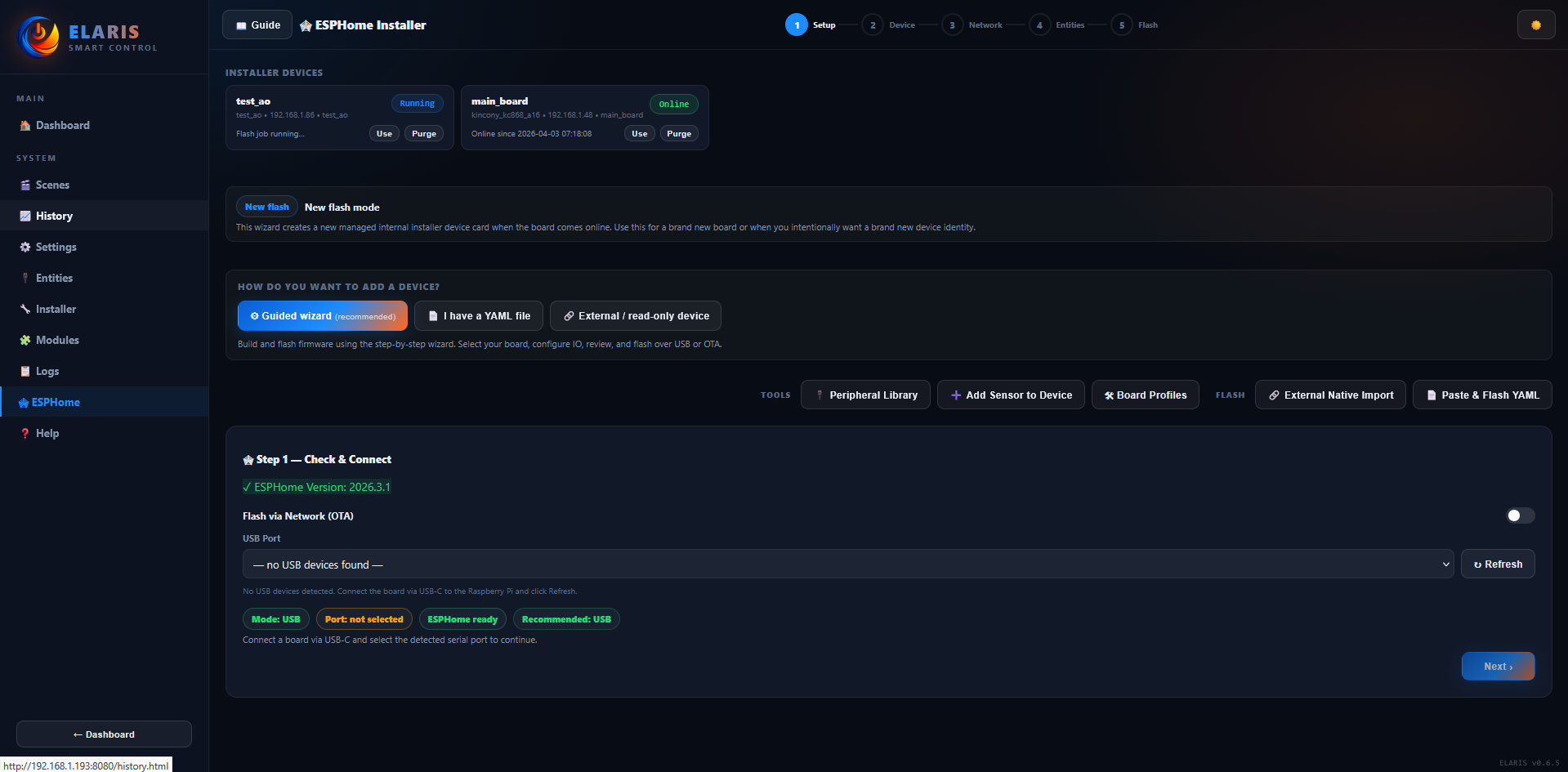The height and width of the screenshot is (772, 1568).
Task: Toggle Flash via Network (OTA) switch
Action: (1521, 515)
